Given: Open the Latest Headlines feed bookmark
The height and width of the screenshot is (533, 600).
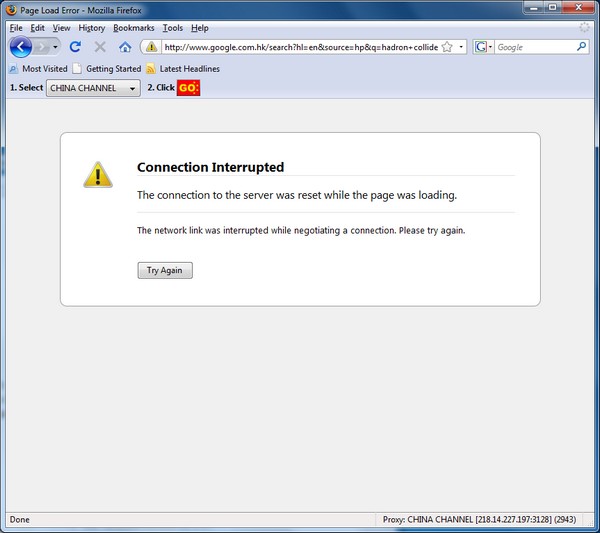Looking at the screenshot, I should pos(183,69).
